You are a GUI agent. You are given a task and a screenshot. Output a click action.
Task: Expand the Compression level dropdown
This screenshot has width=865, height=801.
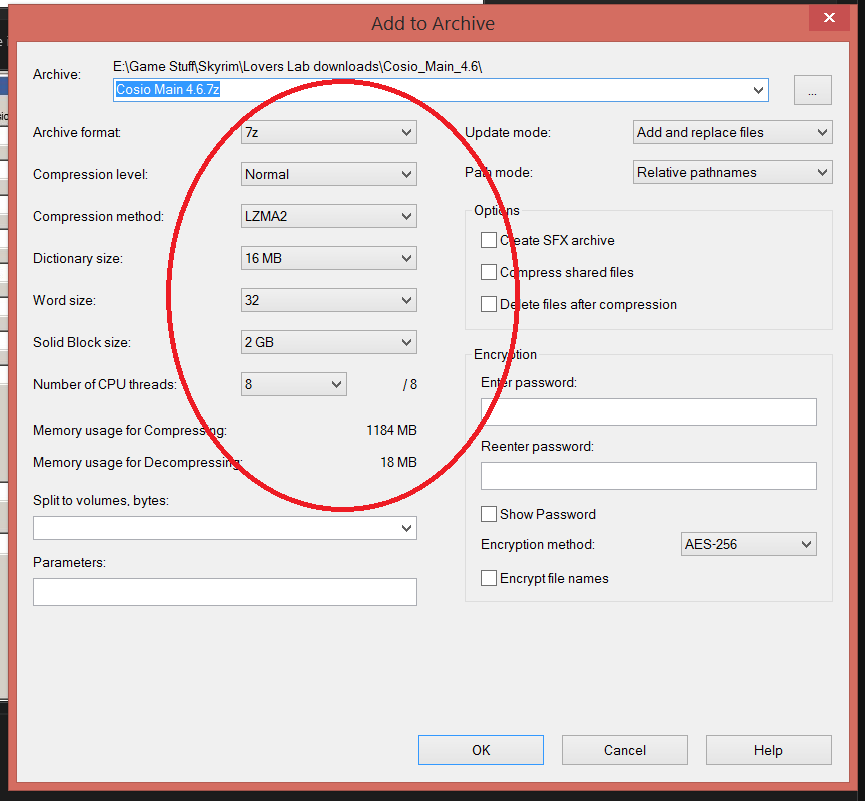tap(329, 174)
